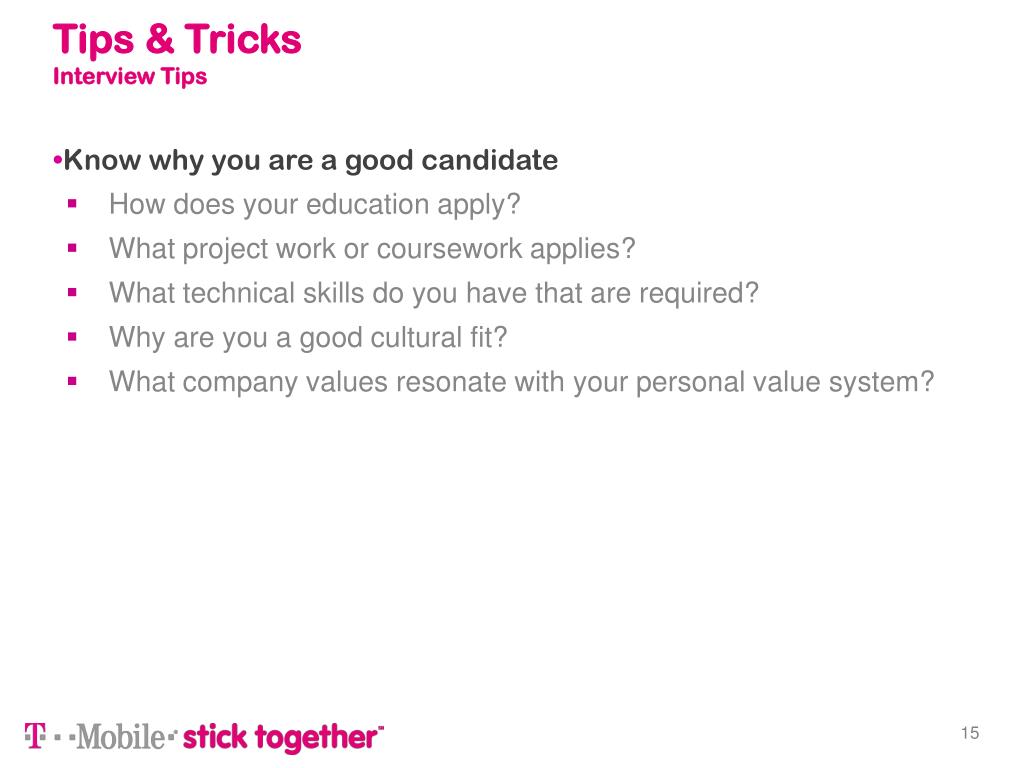The width and height of the screenshot is (1024, 768).
Task: Click the 'stick together' slogan
Action: coord(282,738)
